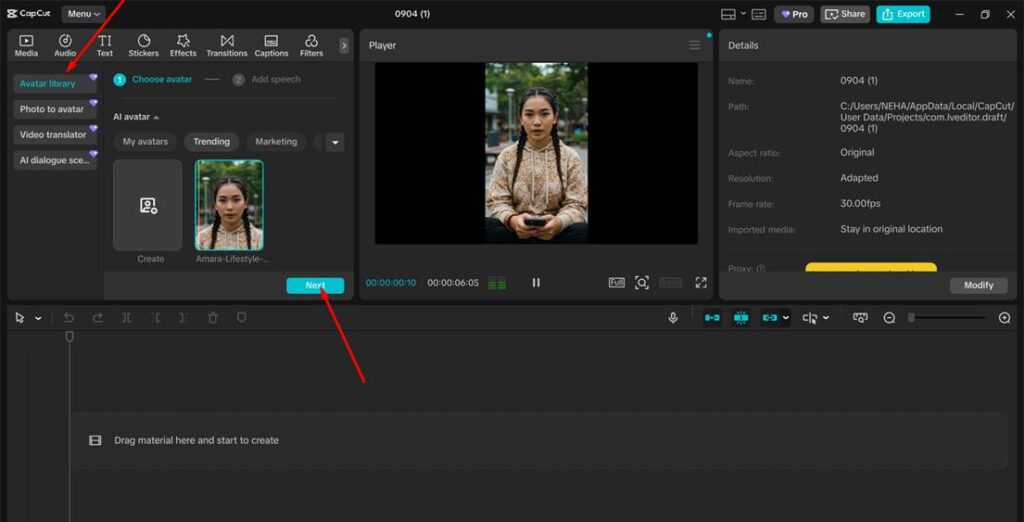Expand the Menu dropdown
The height and width of the screenshot is (522, 1024).
point(85,14)
